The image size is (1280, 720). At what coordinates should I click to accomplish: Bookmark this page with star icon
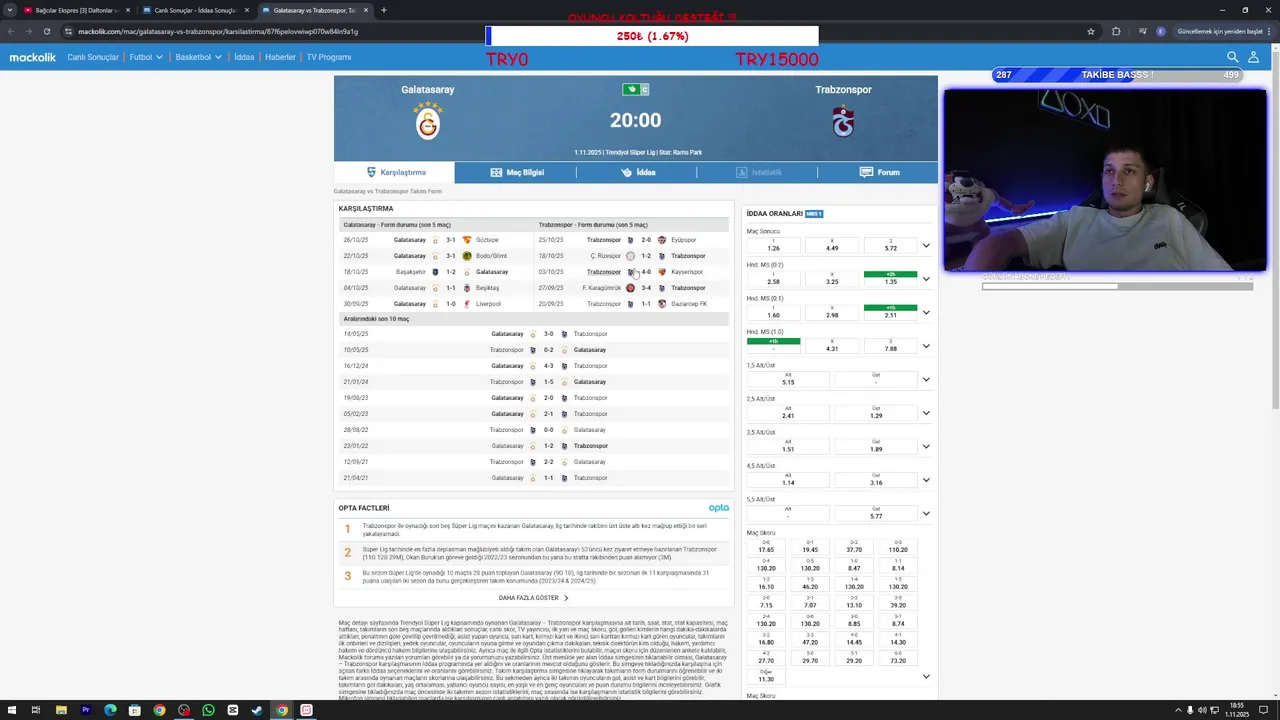[1091, 31]
